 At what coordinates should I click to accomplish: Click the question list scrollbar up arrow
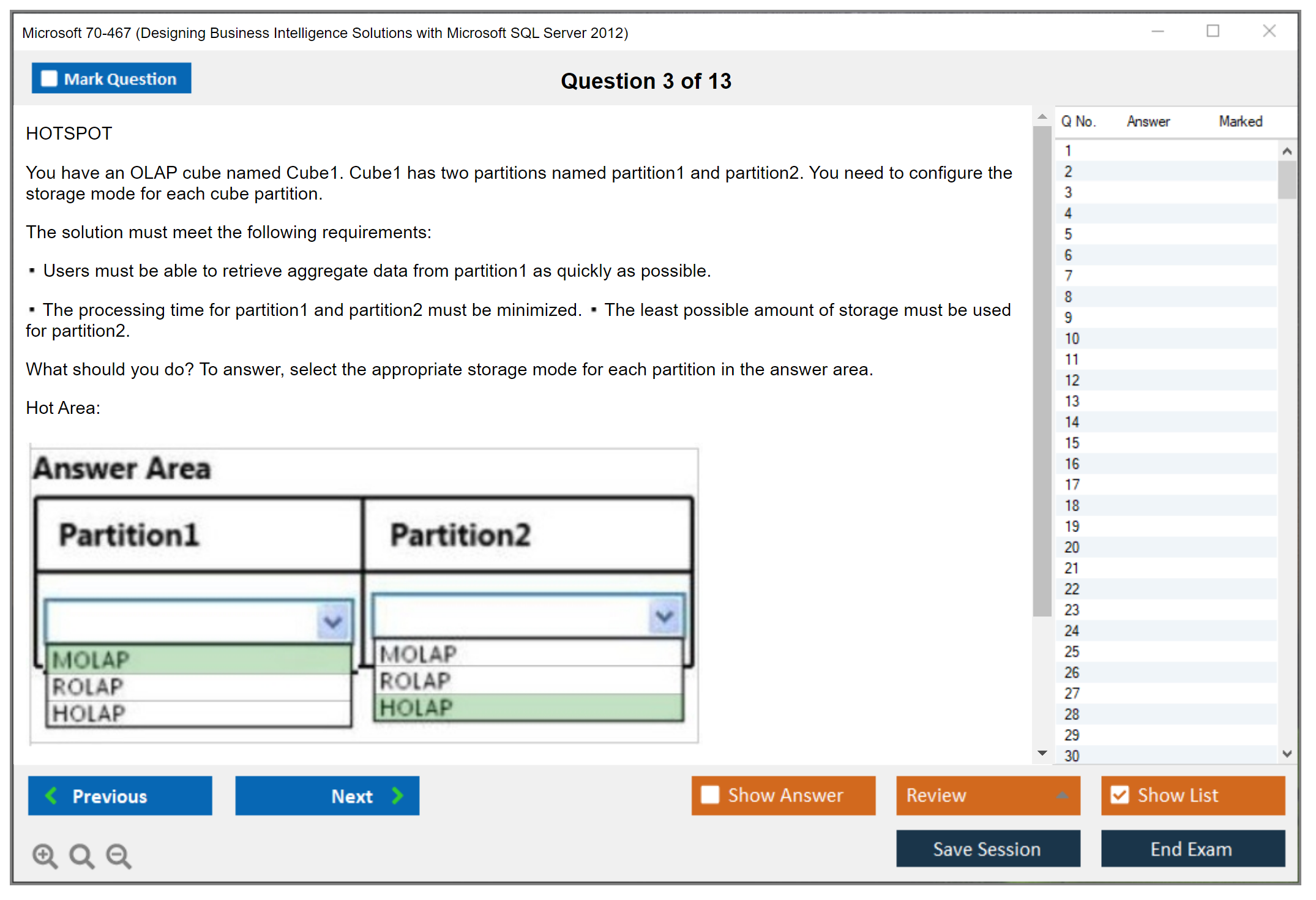(x=1288, y=150)
